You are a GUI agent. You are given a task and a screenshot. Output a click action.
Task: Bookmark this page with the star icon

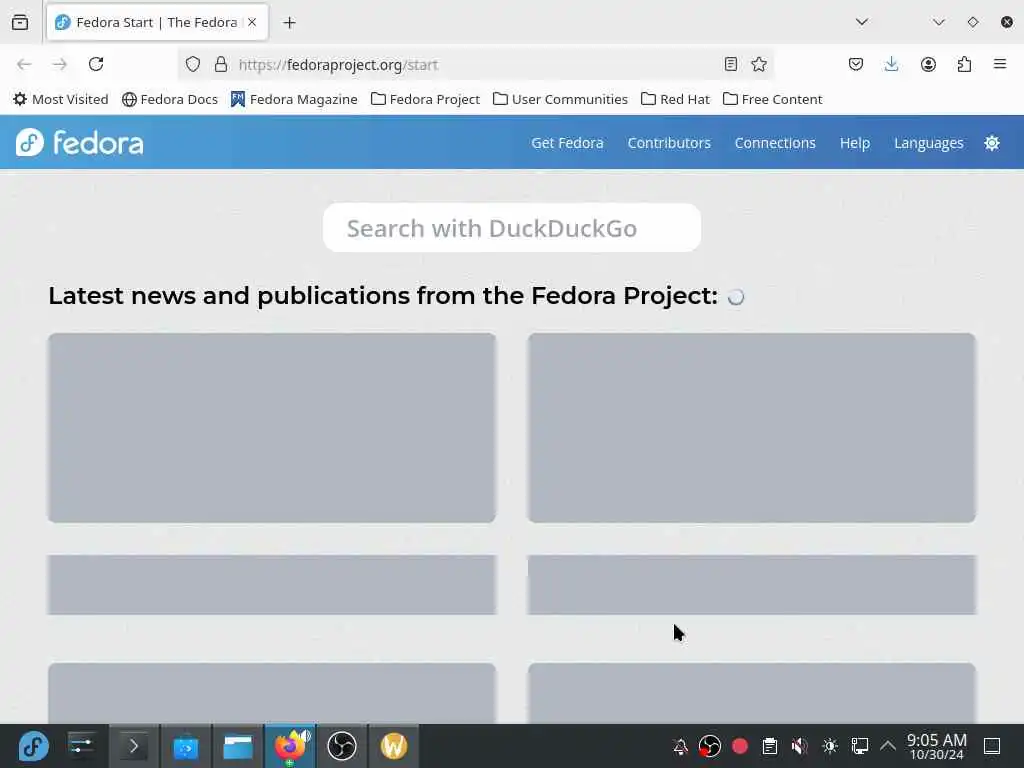758,64
